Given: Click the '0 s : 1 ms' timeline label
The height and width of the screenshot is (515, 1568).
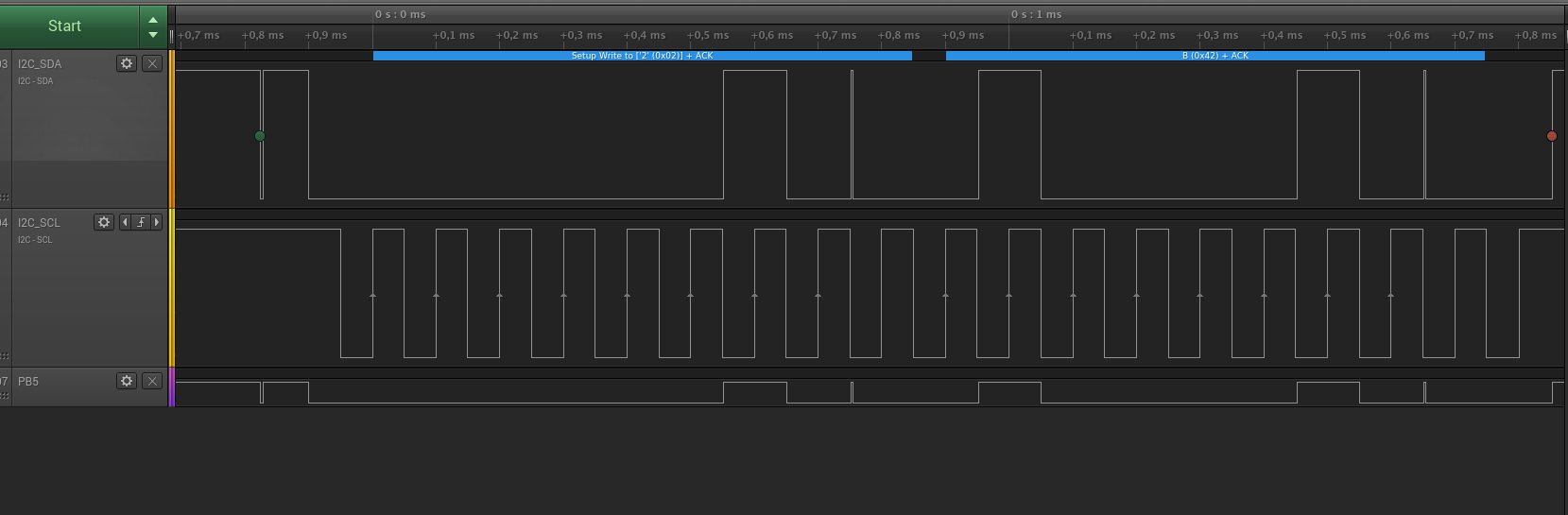Looking at the screenshot, I should [x=1037, y=14].
